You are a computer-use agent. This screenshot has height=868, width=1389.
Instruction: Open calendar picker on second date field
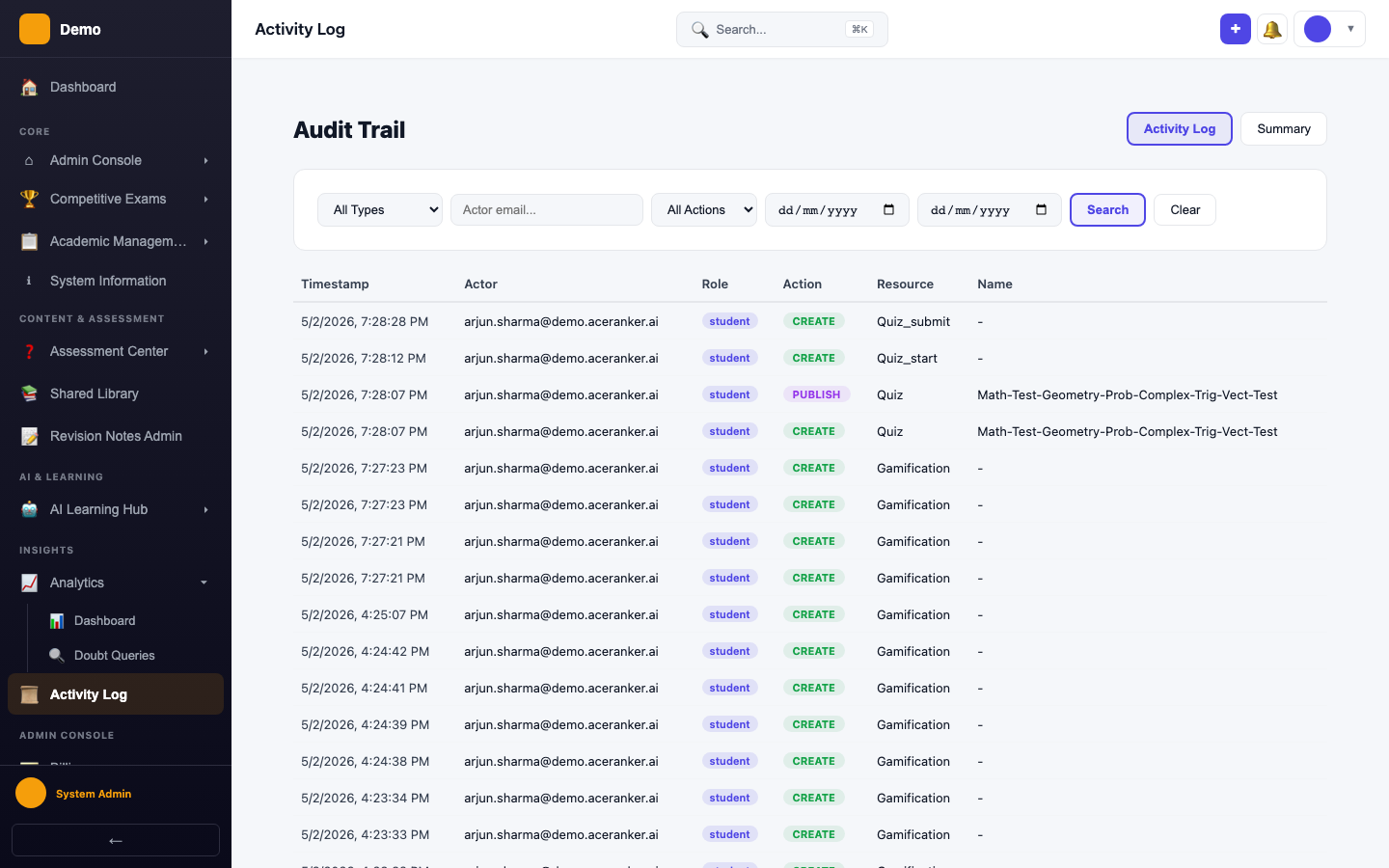coord(1041,209)
